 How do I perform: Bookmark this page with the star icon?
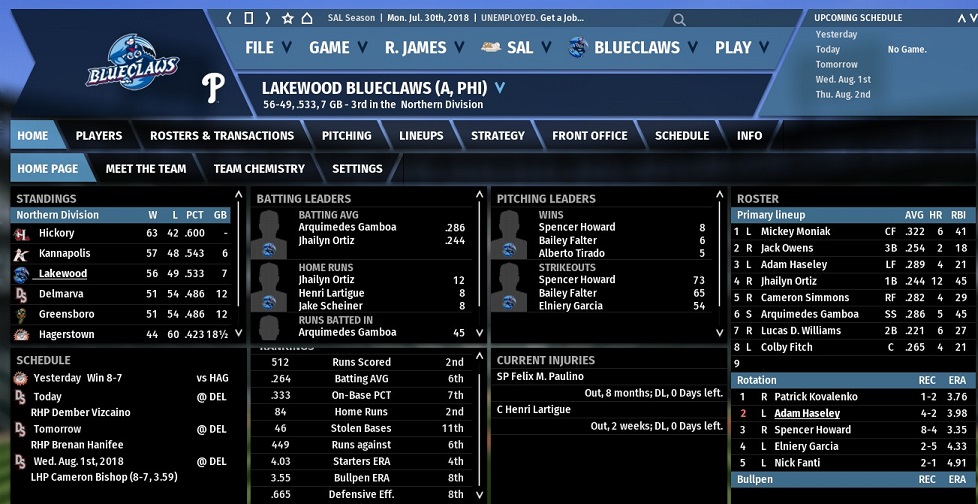(x=288, y=18)
